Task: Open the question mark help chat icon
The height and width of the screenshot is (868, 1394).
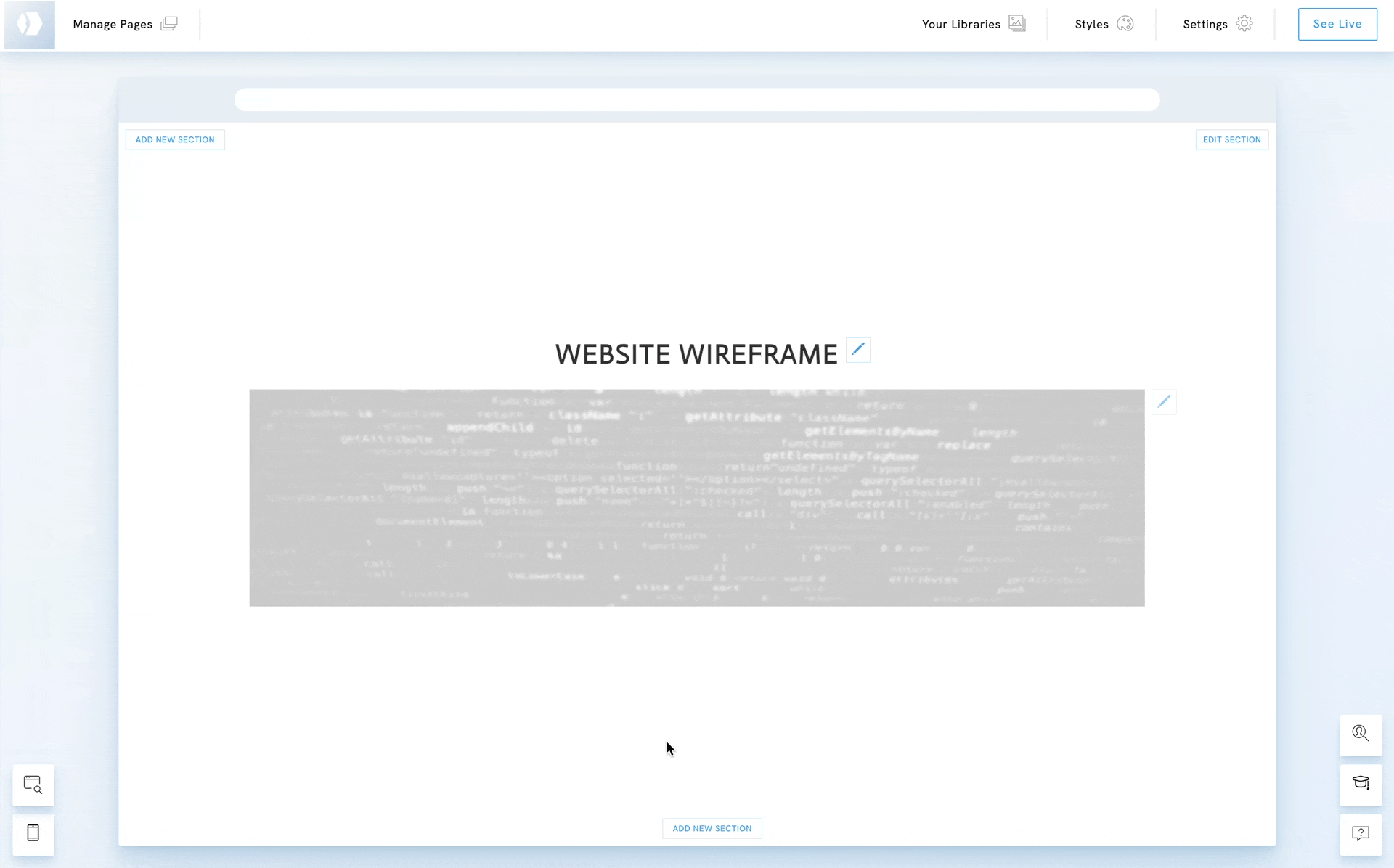Action: [x=1360, y=833]
